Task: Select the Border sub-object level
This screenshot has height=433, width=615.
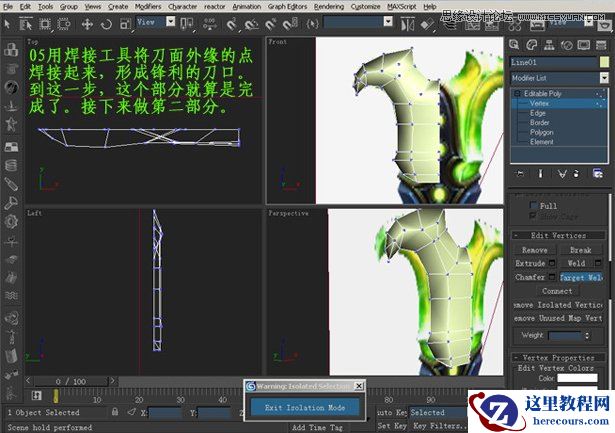Action: tap(539, 122)
